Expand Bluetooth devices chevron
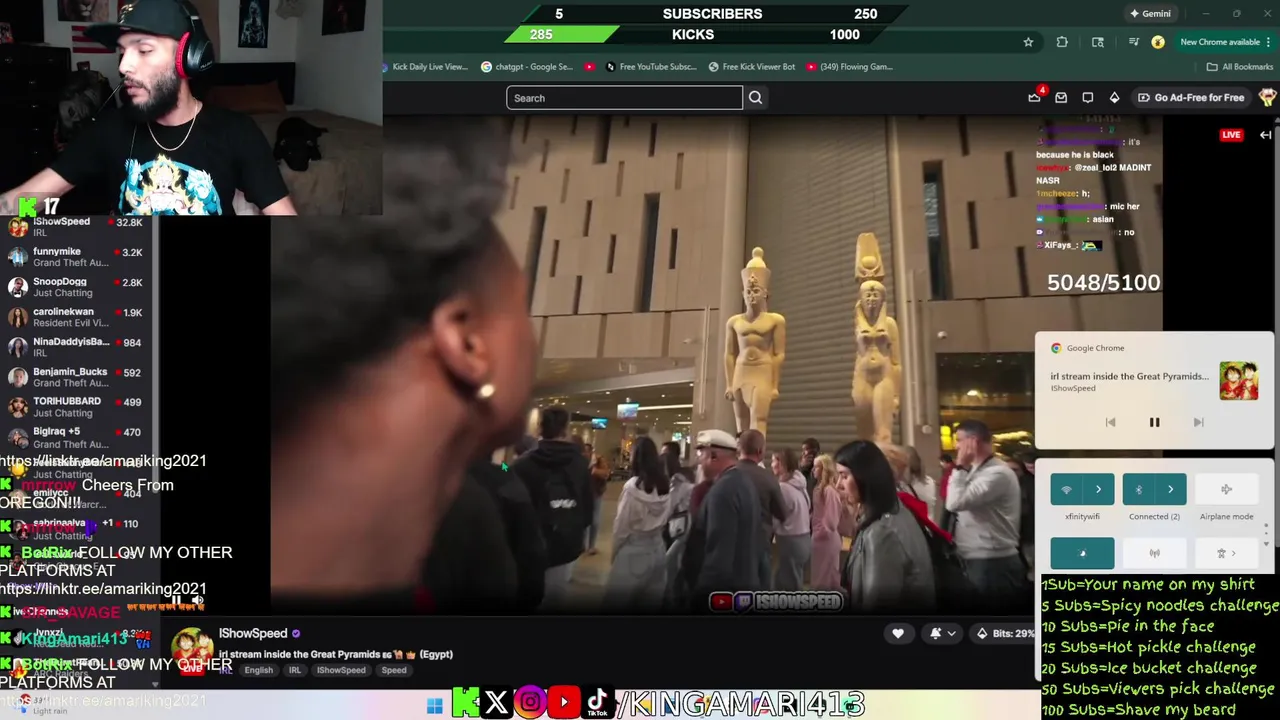The width and height of the screenshot is (1280, 720). pos(1170,489)
